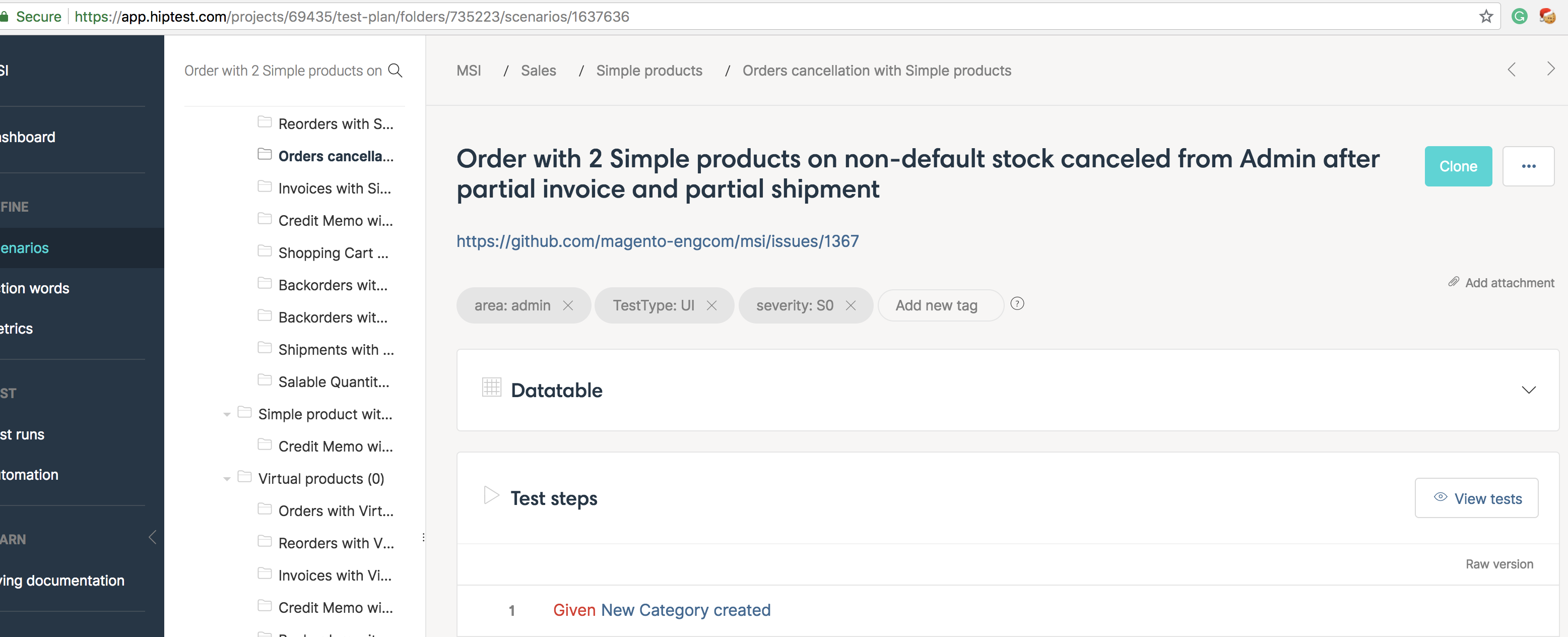Click the Sales breadcrumb

click(x=538, y=71)
